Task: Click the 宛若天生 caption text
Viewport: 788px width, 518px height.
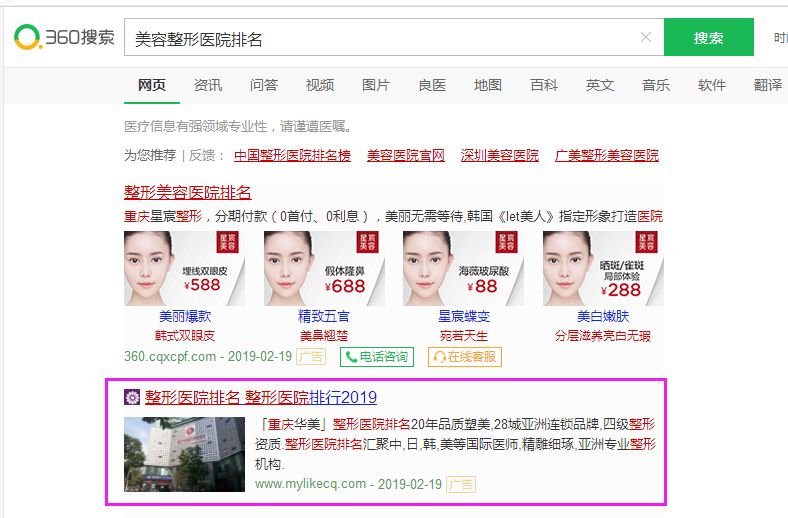Action: (x=464, y=336)
